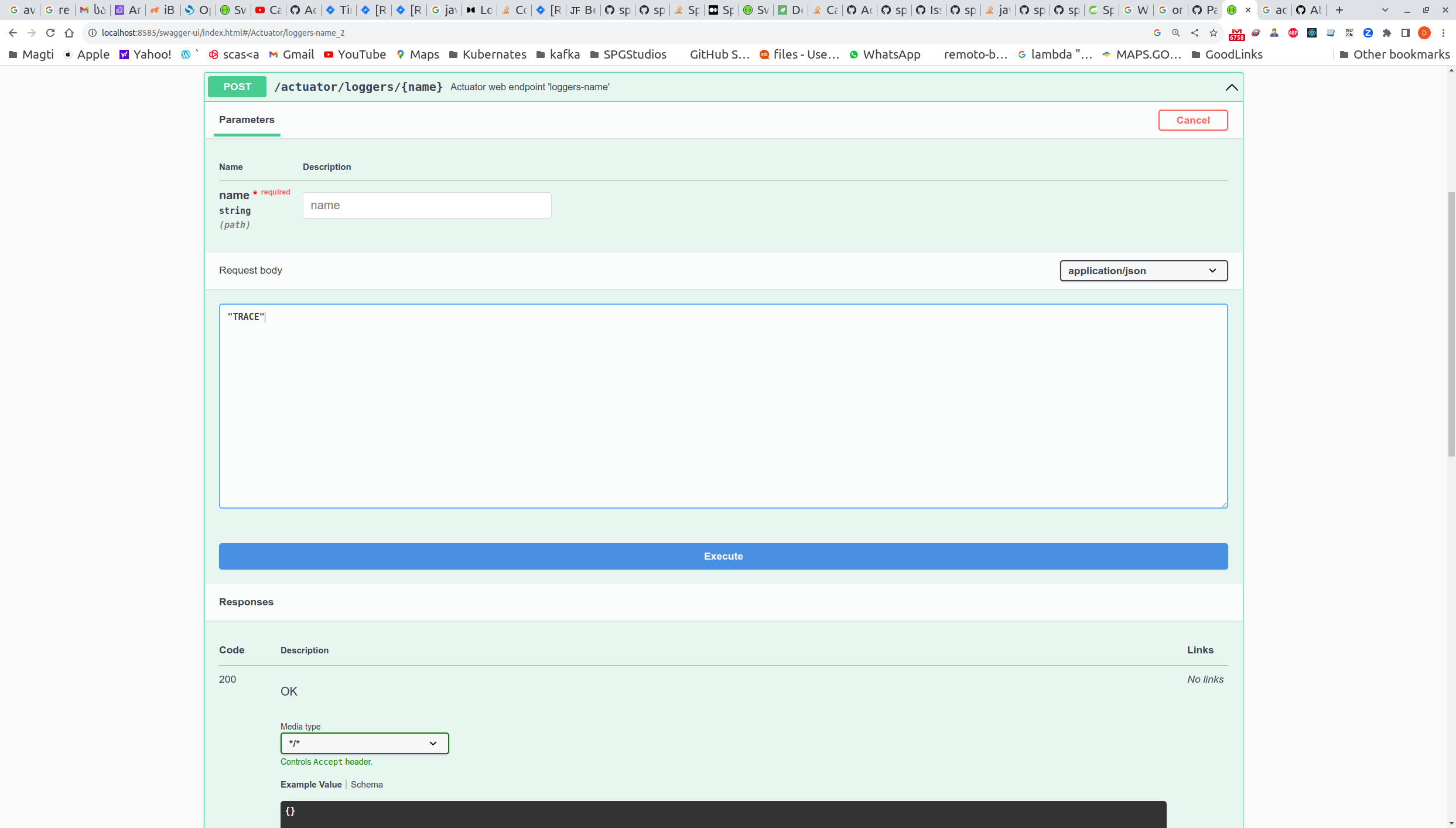Click the Gmail checker extension icon
The width and height of the screenshot is (1456, 828).
click(x=1236, y=34)
